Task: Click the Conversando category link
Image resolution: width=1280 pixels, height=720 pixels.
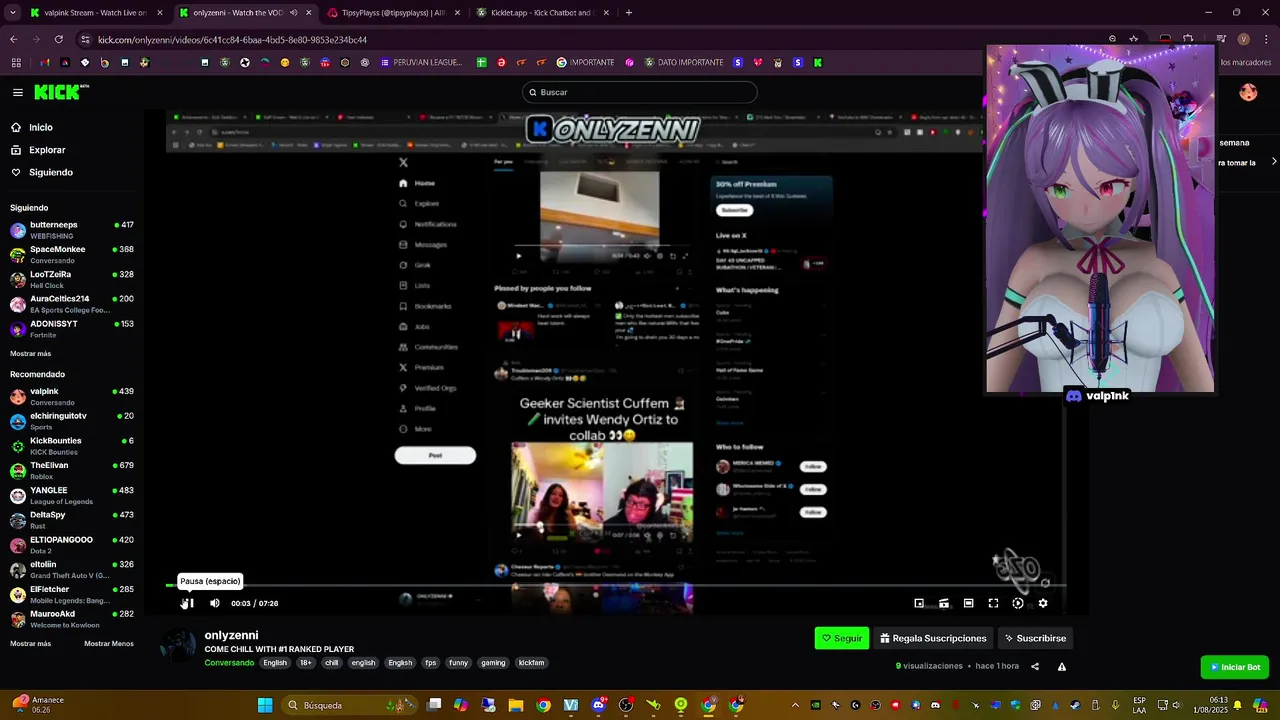Action: pos(229,662)
